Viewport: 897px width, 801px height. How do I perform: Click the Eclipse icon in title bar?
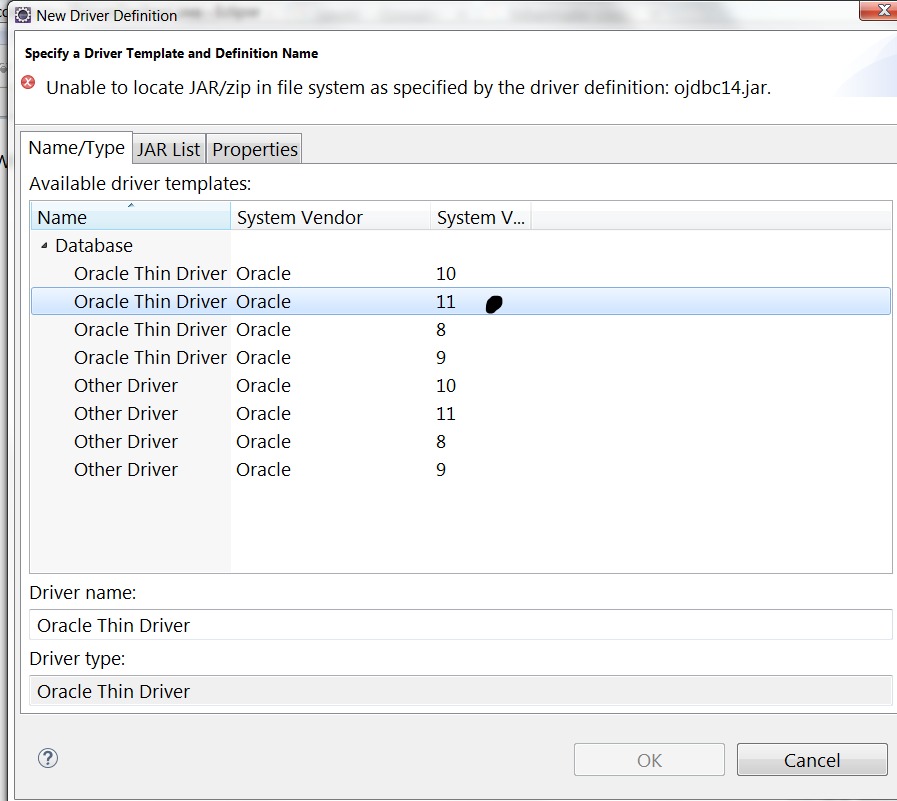(23, 15)
